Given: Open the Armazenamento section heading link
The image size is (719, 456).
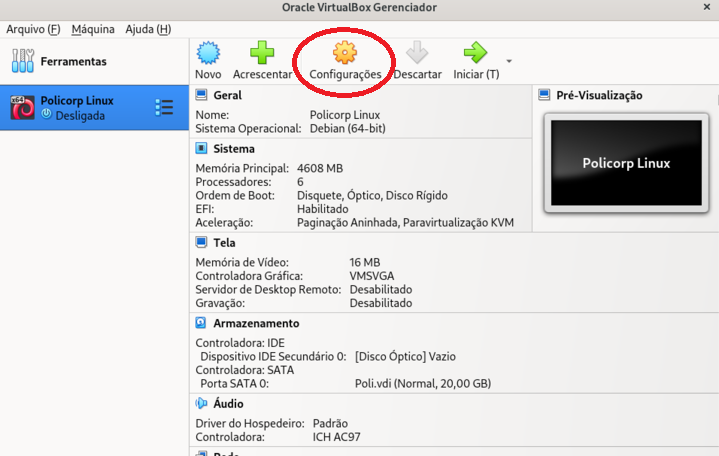Looking at the screenshot, I should tap(256, 323).
